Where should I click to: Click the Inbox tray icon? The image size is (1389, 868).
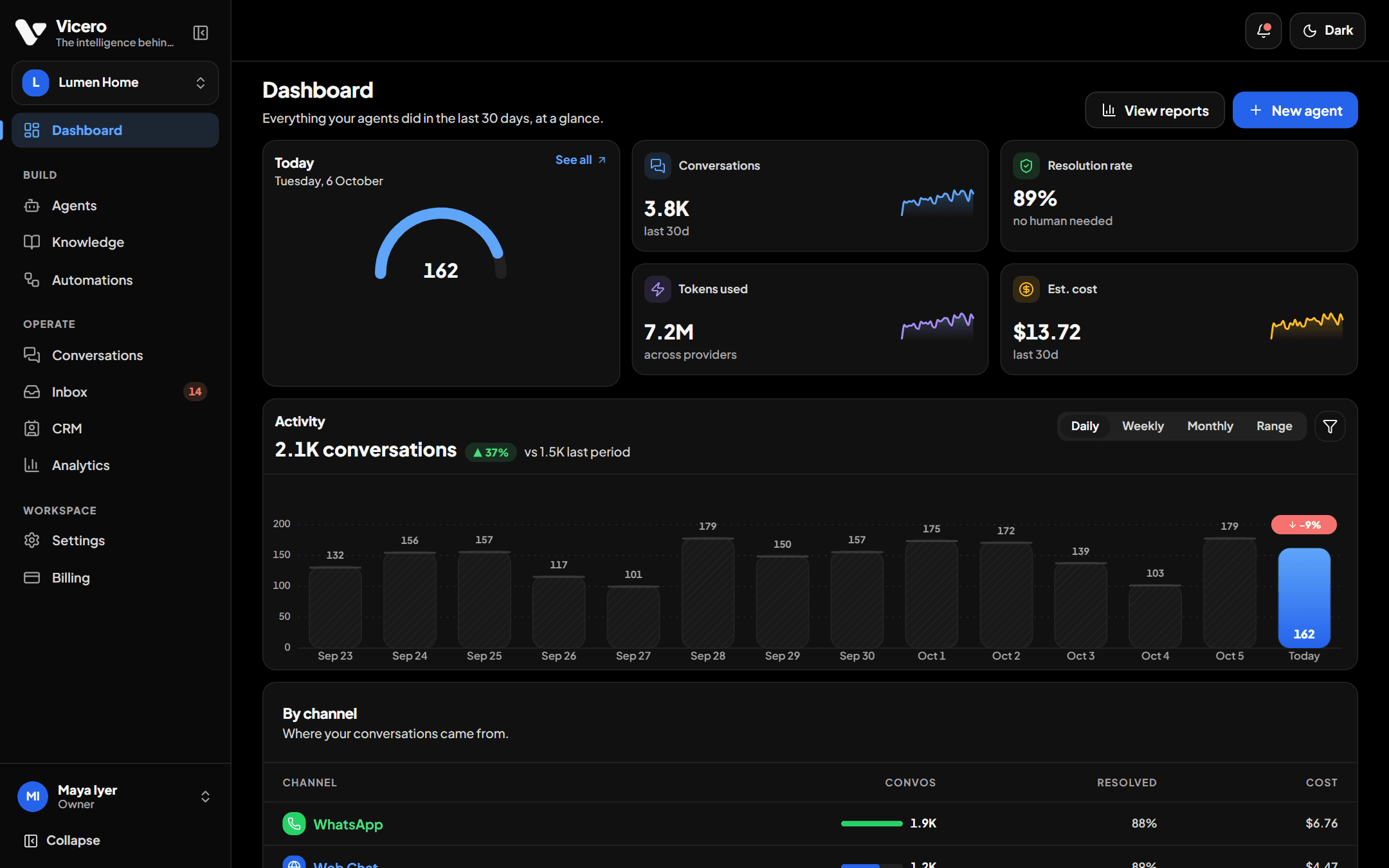pyautogui.click(x=32, y=392)
